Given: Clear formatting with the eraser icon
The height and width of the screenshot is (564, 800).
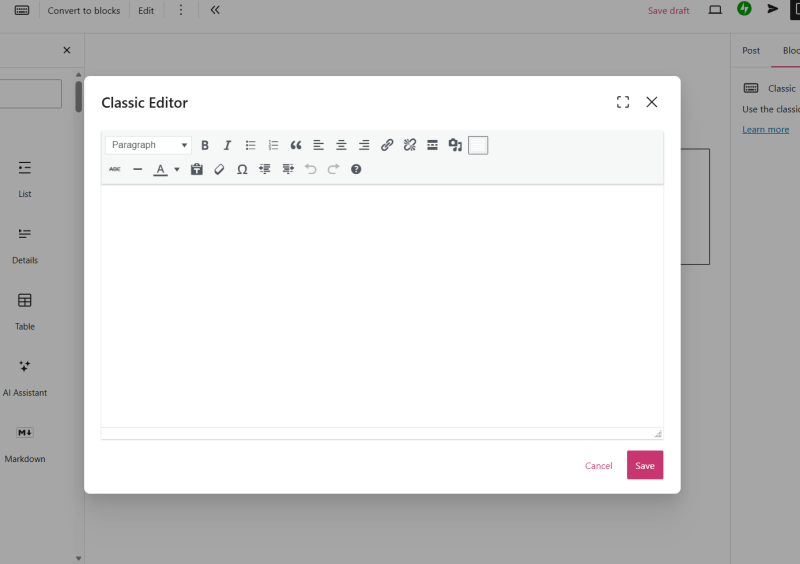Looking at the screenshot, I should 219,169.
